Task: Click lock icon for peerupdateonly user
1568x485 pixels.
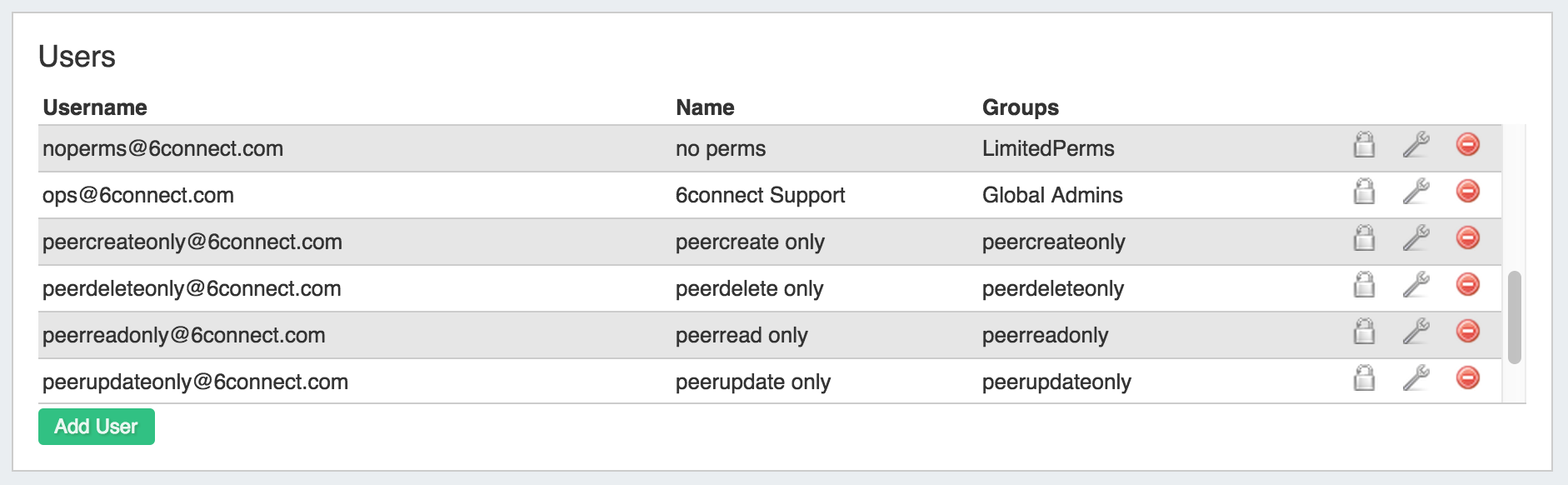Action: click(1364, 378)
